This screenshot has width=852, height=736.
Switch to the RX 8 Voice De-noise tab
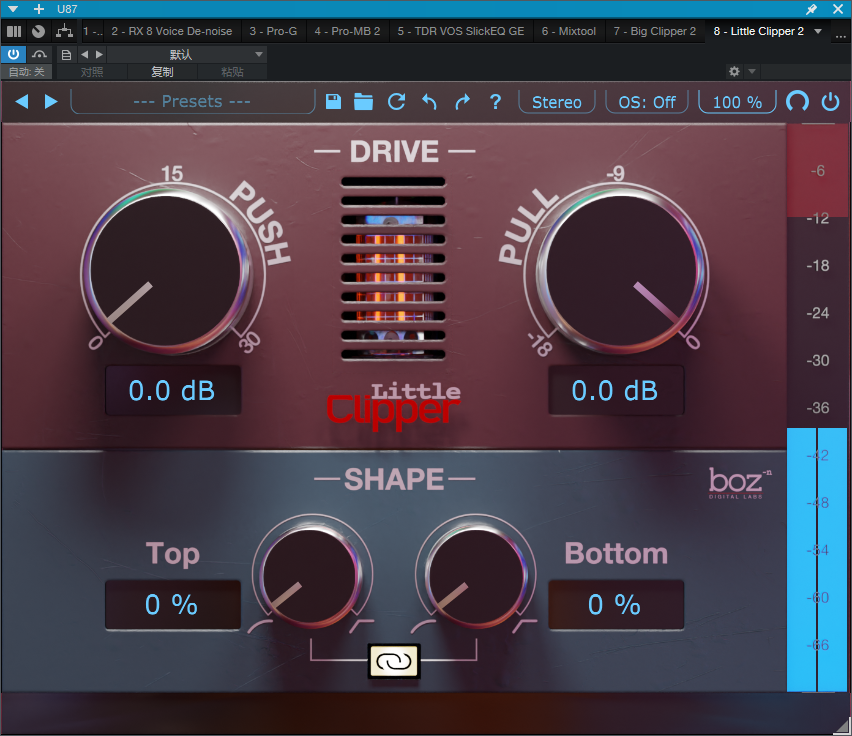(172, 32)
